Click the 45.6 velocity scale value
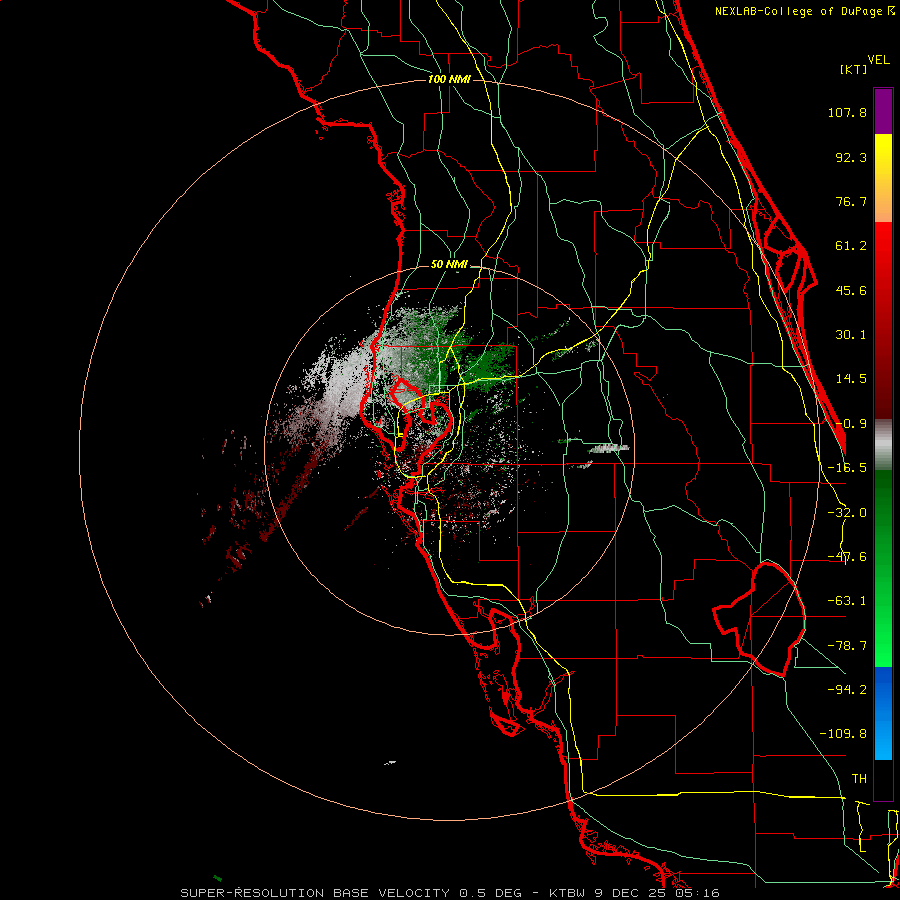 851,290
